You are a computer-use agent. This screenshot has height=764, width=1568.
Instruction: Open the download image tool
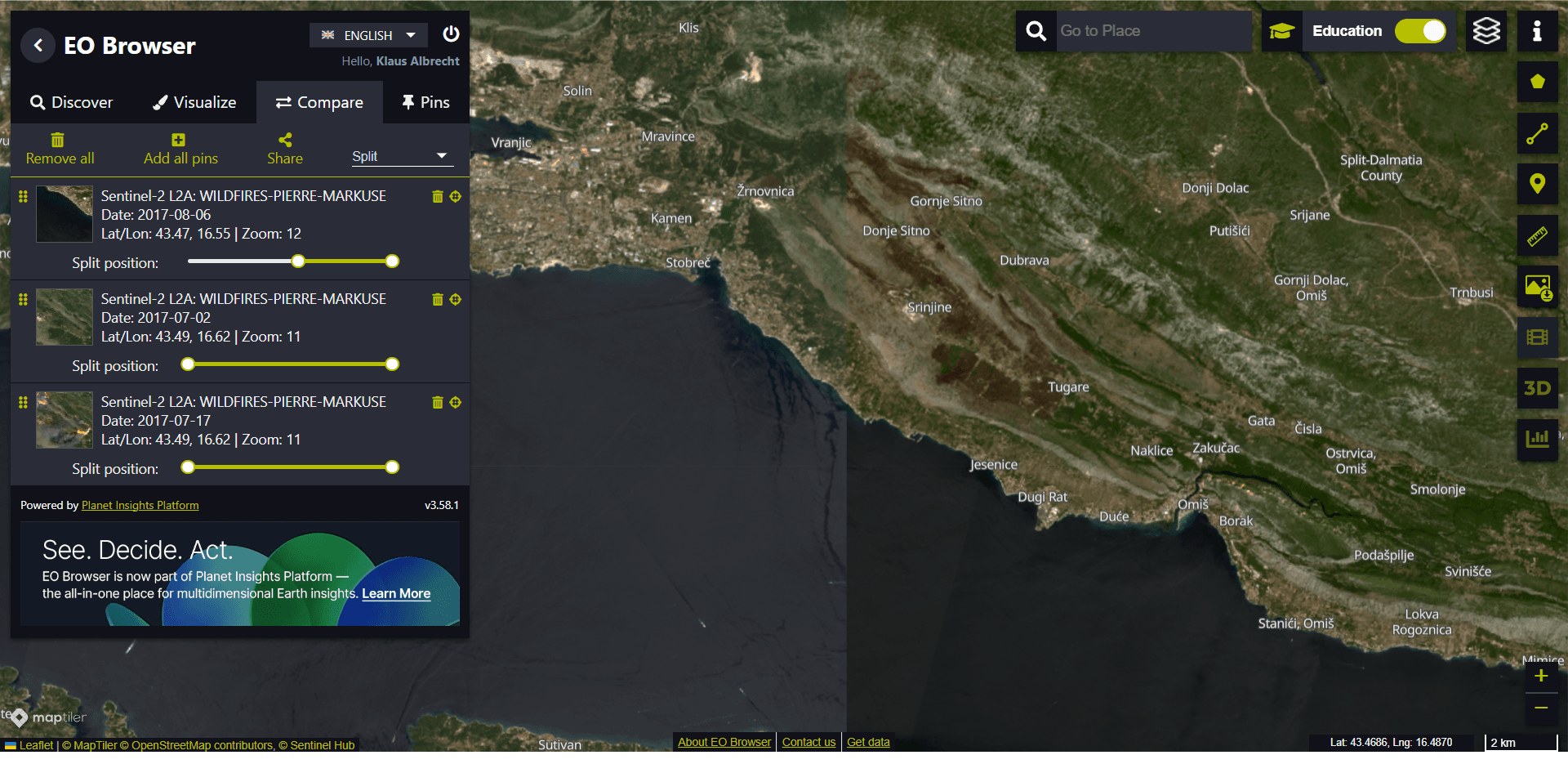1537,287
